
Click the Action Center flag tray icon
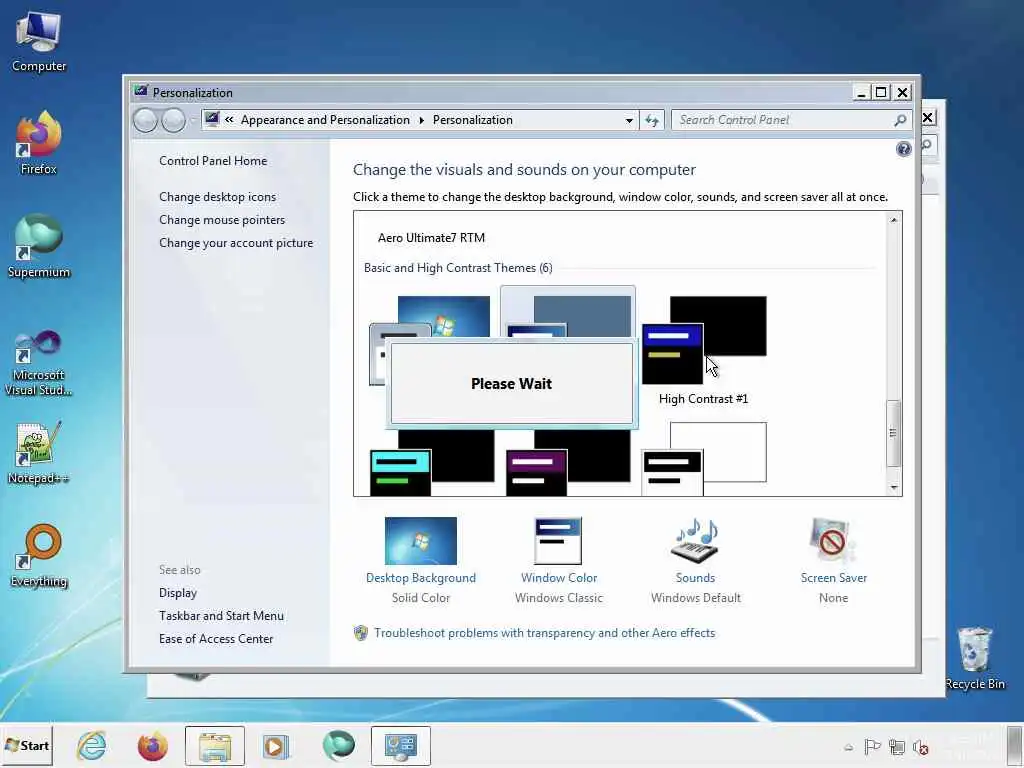872,747
